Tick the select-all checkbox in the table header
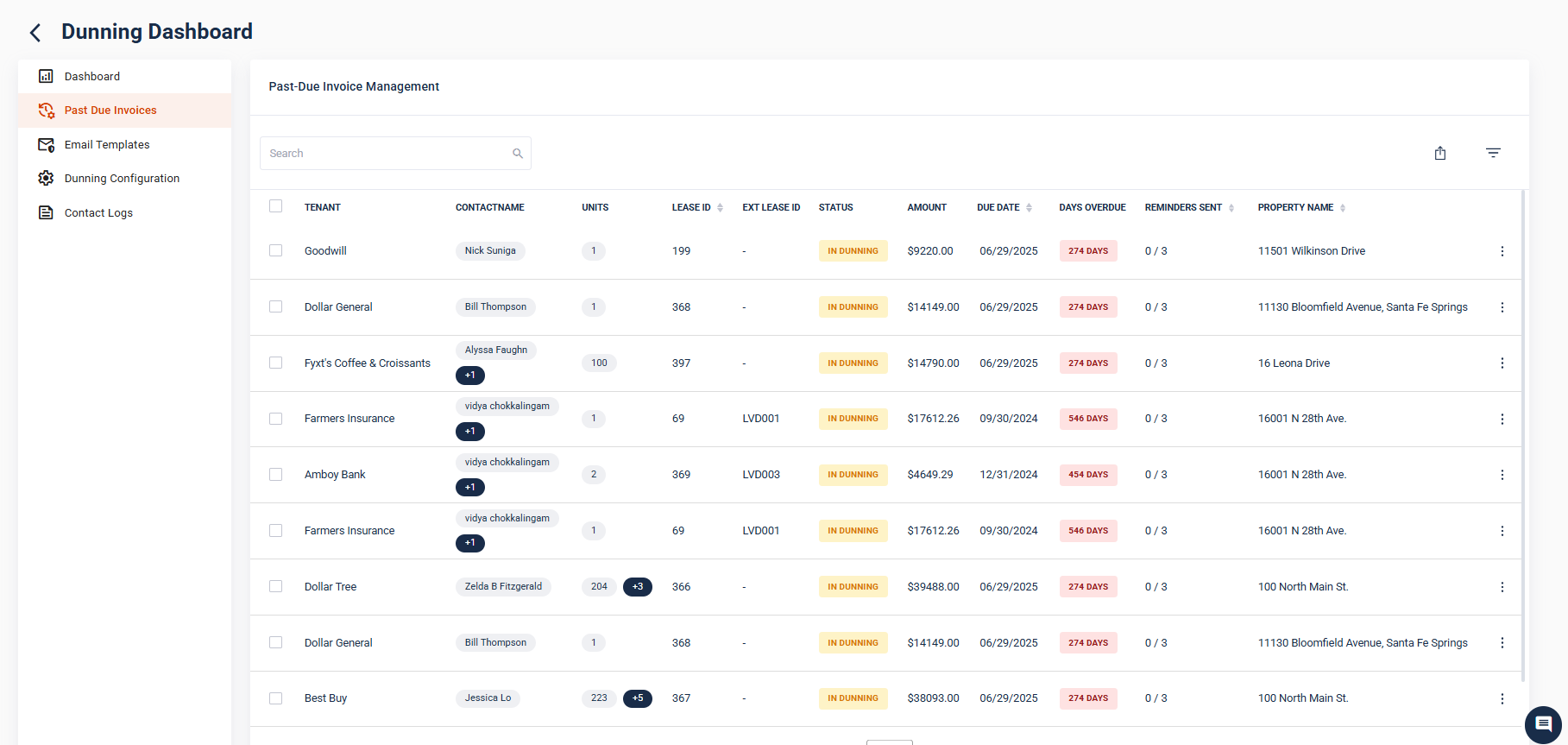This screenshot has height=745, width=1568. pyautogui.click(x=276, y=206)
